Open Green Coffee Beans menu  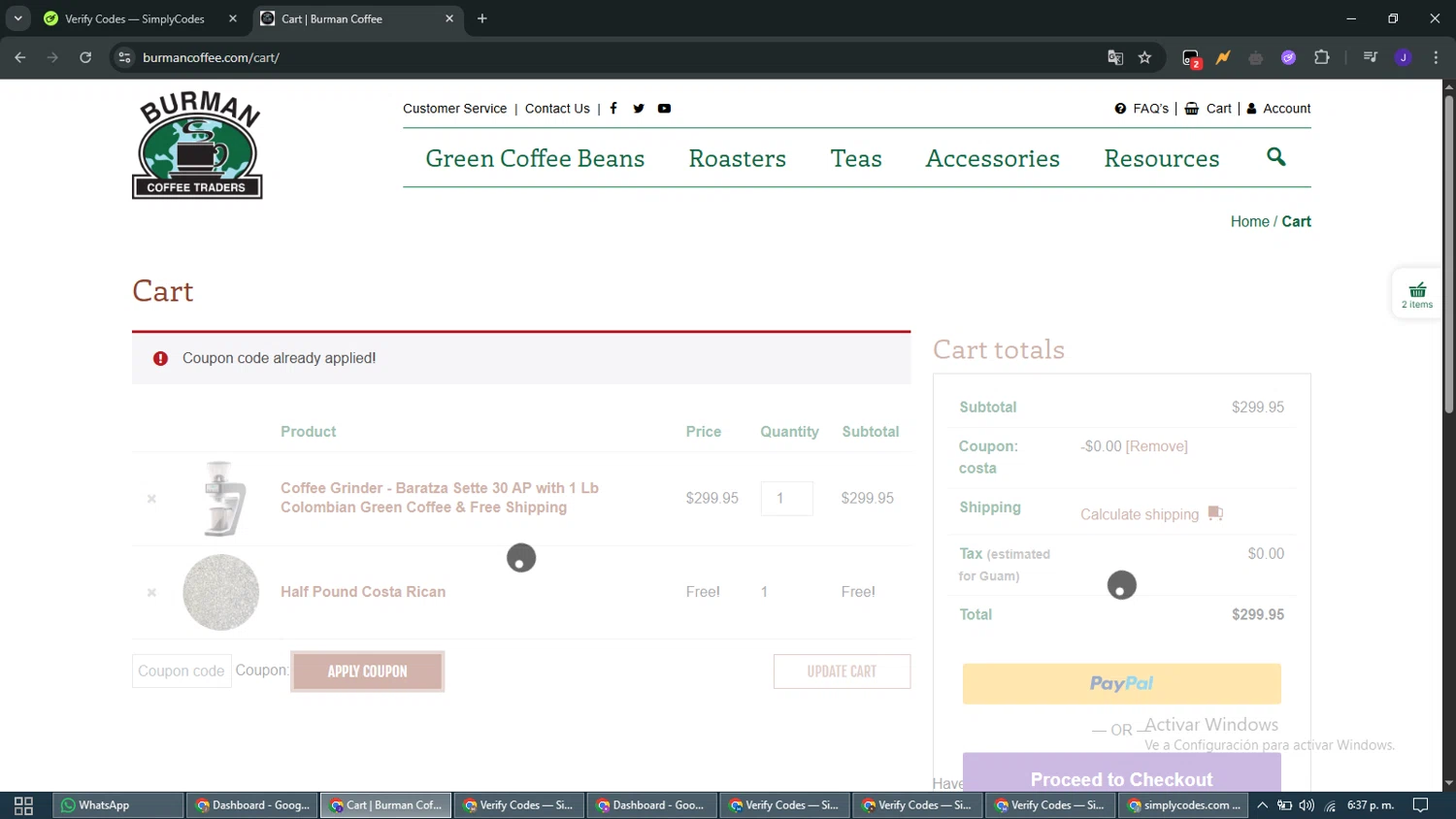pos(535,158)
